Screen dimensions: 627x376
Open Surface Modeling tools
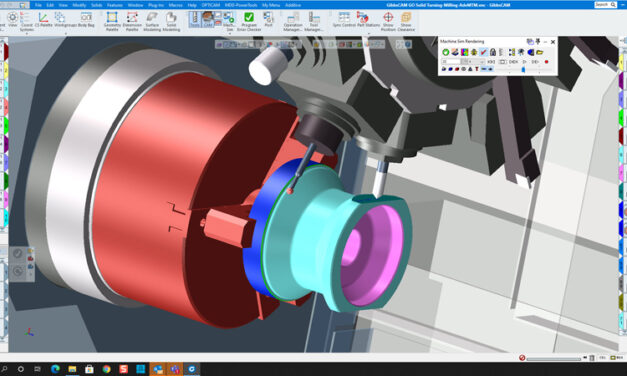coord(152,21)
